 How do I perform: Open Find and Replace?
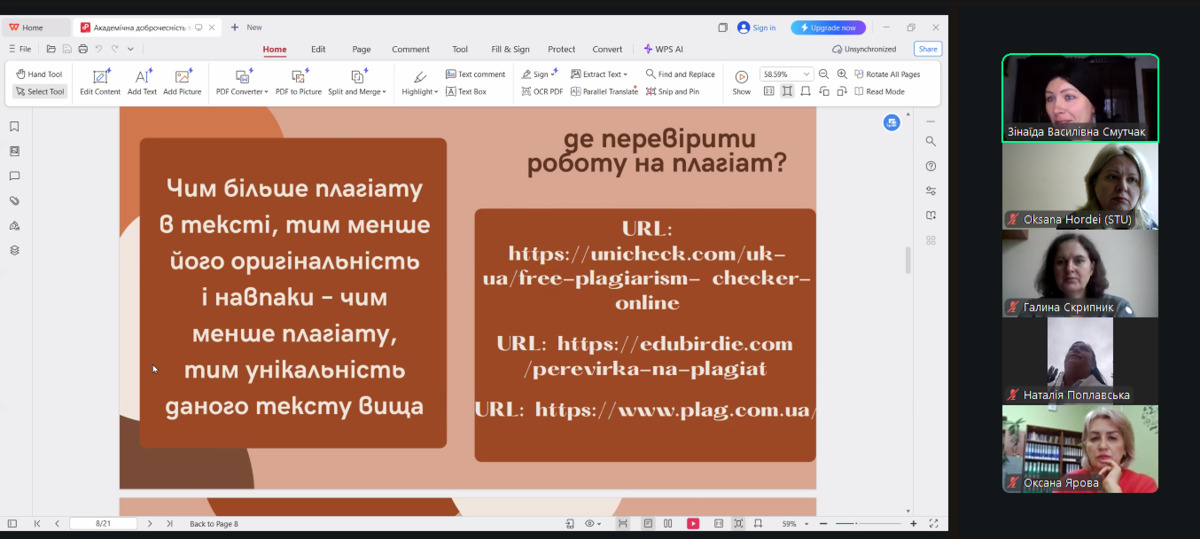[x=680, y=74]
